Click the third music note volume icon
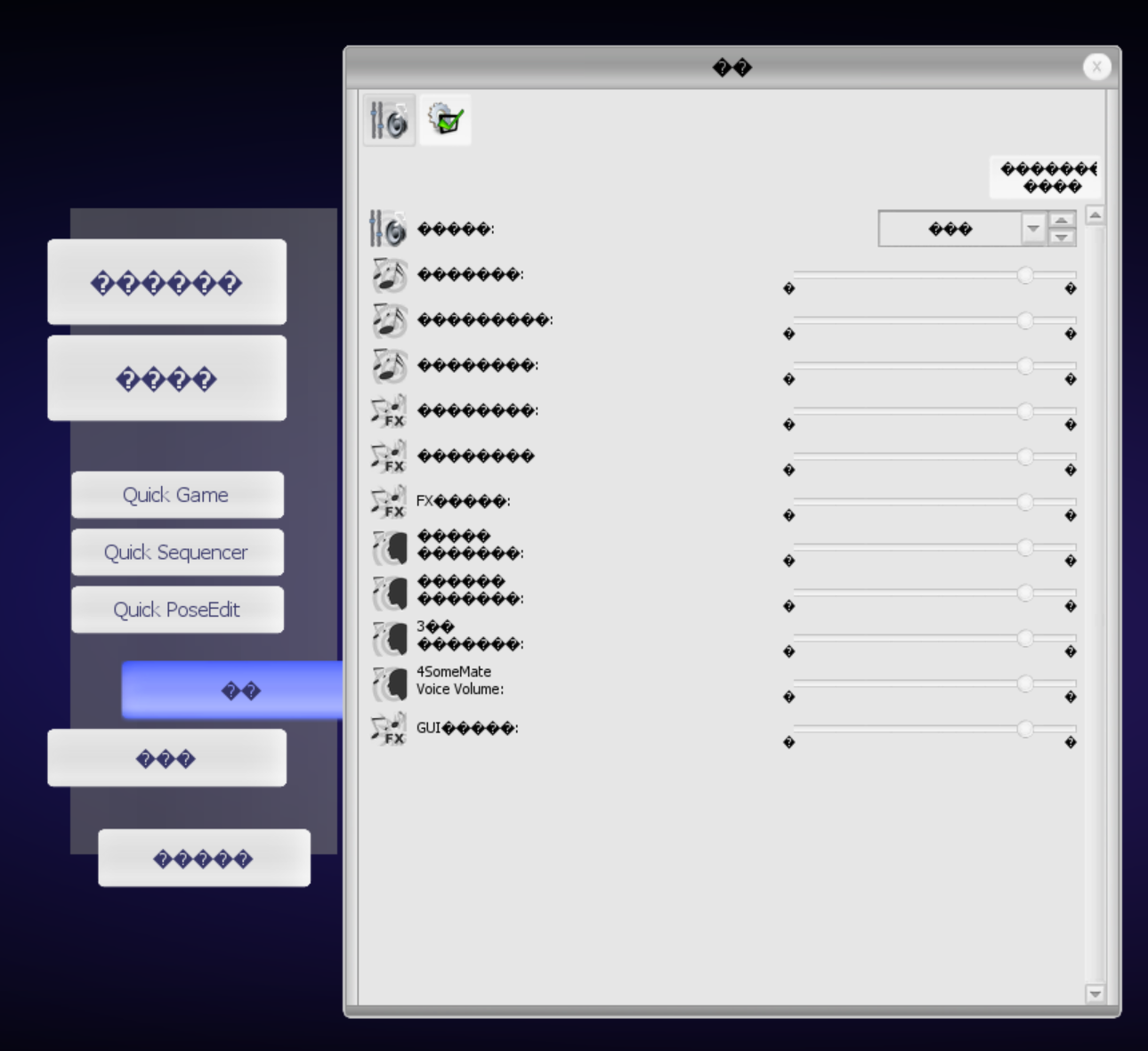Viewport: 1148px width, 1051px height. [389, 366]
